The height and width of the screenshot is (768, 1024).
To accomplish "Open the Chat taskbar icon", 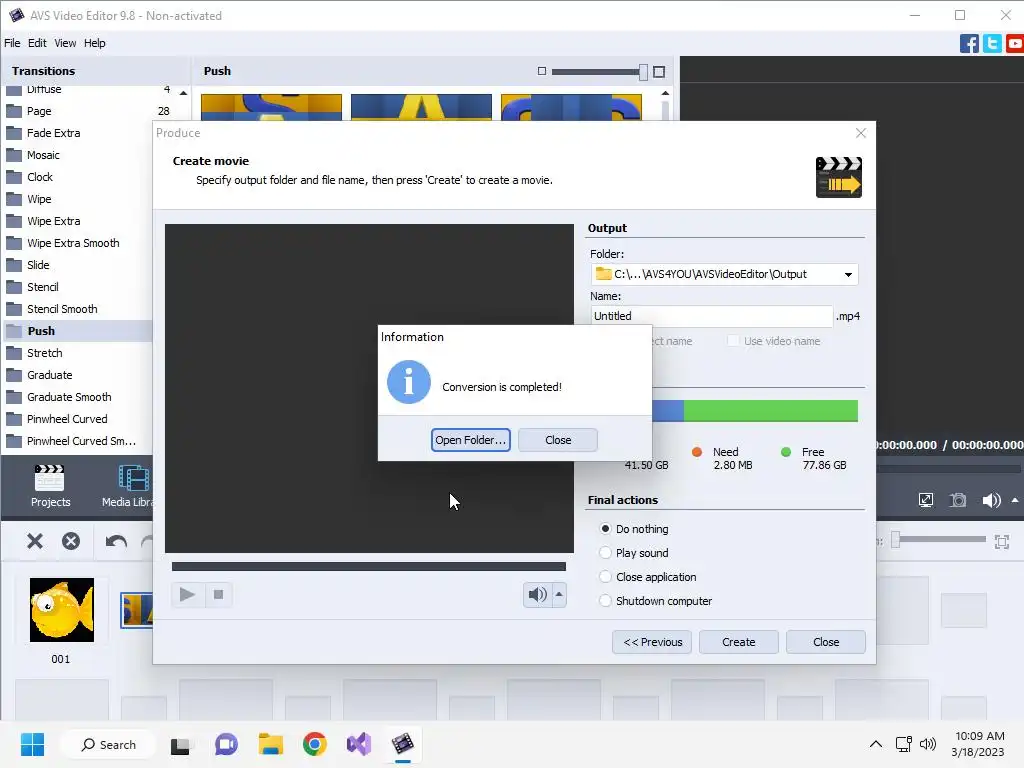I will (226, 744).
